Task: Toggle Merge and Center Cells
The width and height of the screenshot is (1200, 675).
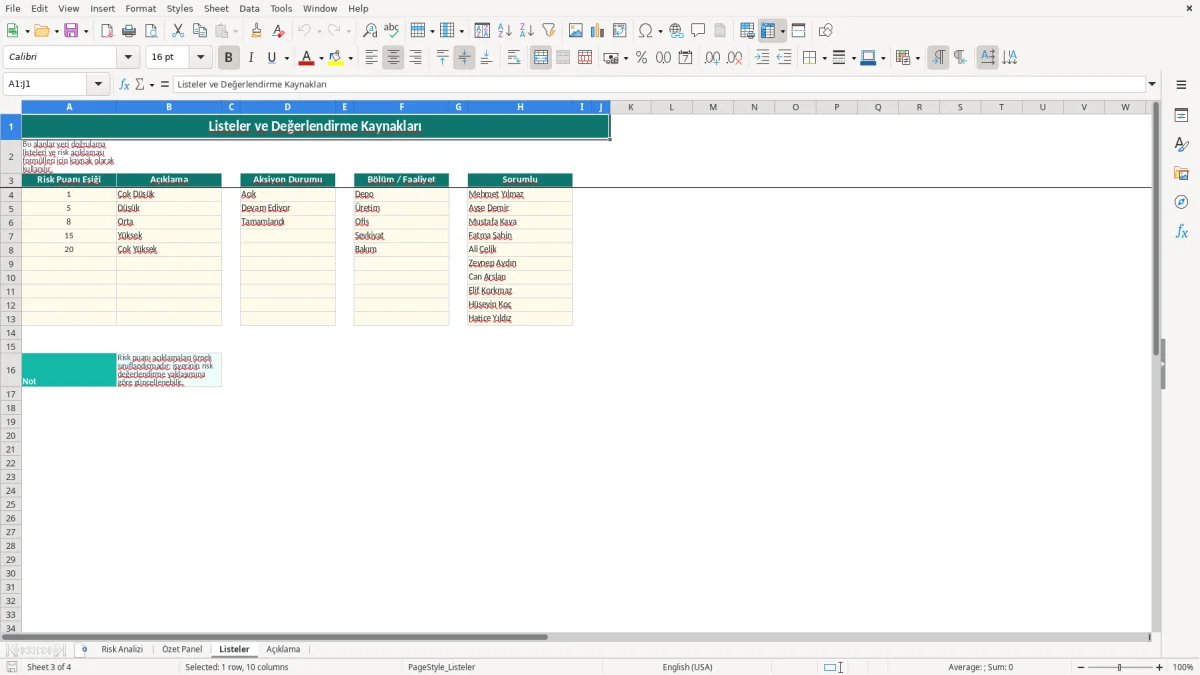Action: [x=541, y=58]
